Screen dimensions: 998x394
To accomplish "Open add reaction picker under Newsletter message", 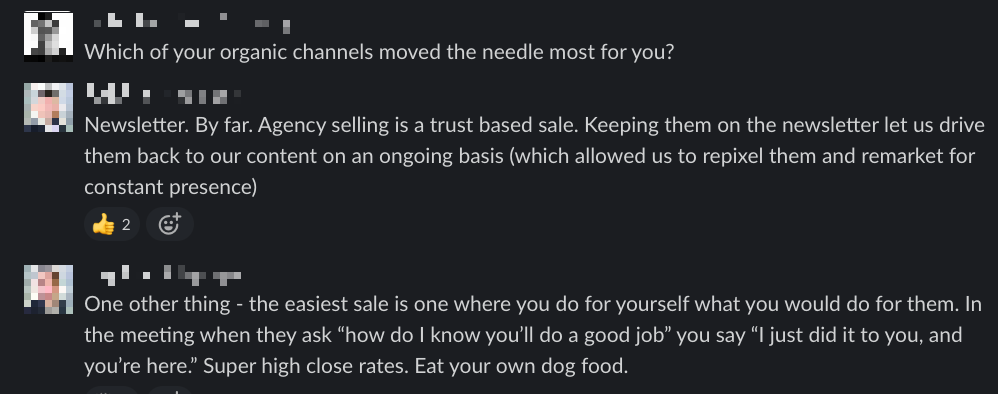I will [x=169, y=224].
